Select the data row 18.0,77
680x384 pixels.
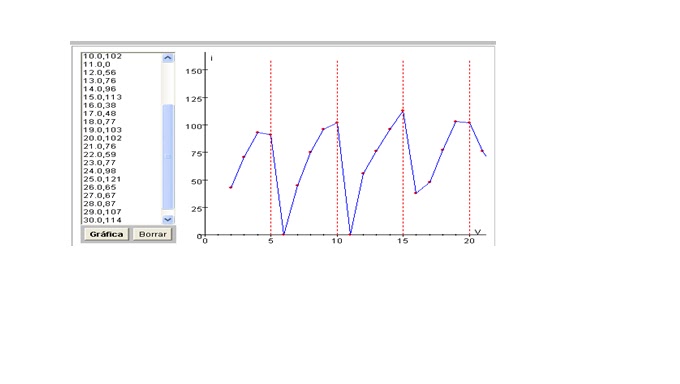pyautogui.click(x=99, y=122)
